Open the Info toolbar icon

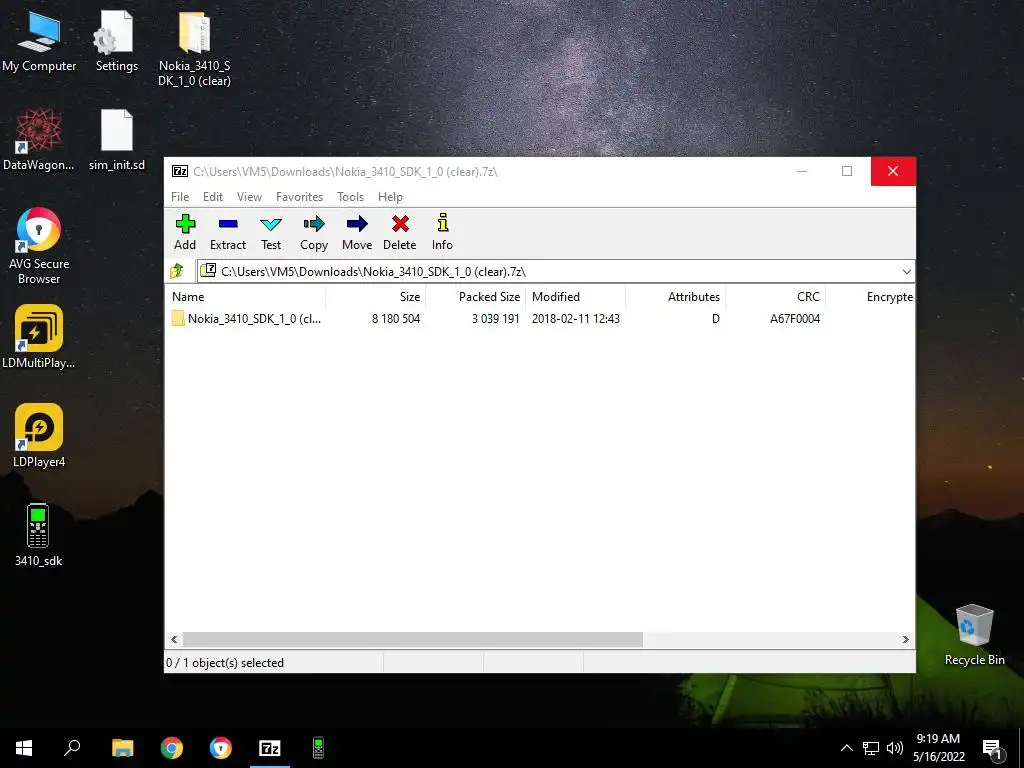(442, 232)
